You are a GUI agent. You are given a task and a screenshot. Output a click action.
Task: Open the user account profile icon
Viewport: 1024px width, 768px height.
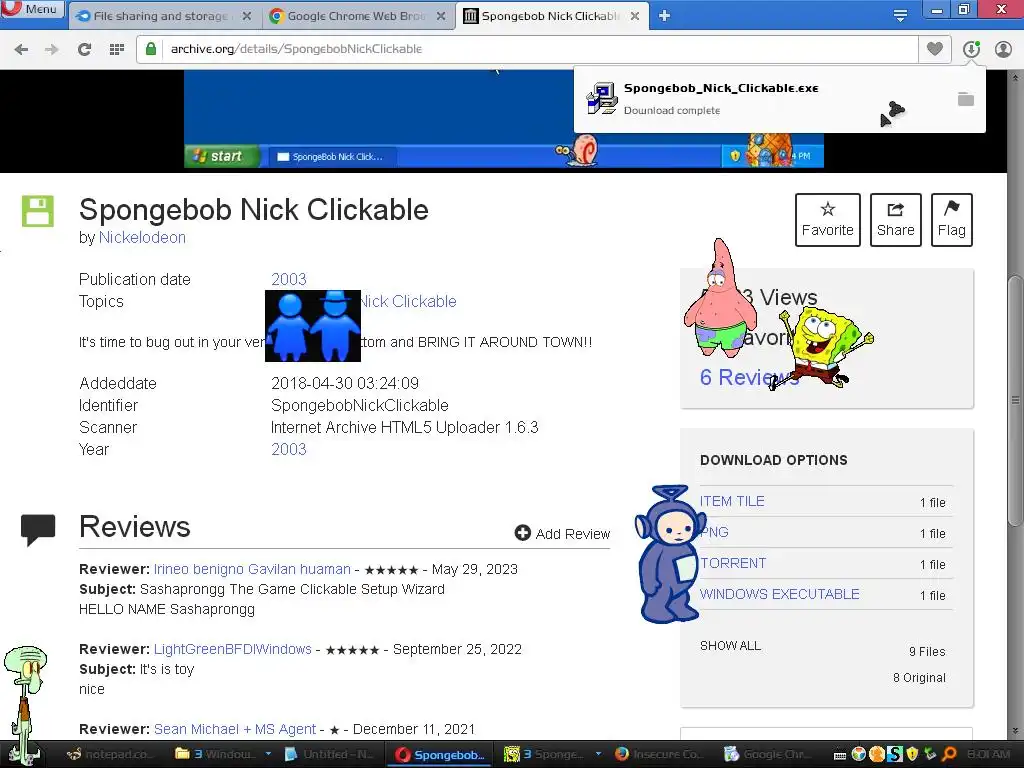click(x=1003, y=49)
